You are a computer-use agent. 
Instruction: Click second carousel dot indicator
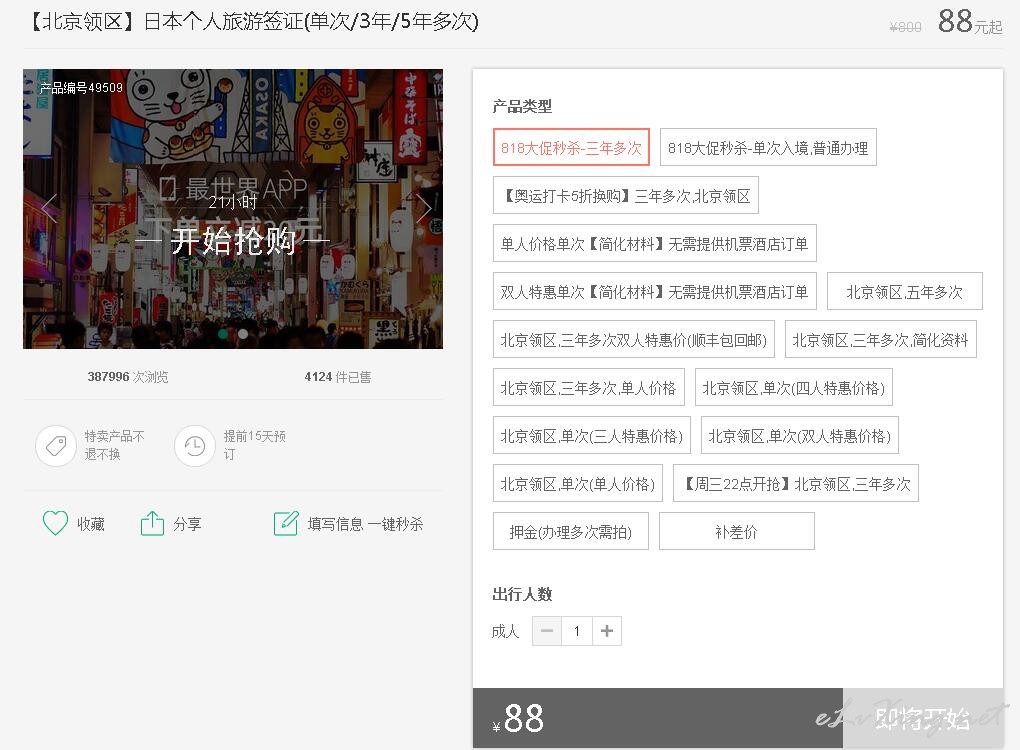pos(243,334)
